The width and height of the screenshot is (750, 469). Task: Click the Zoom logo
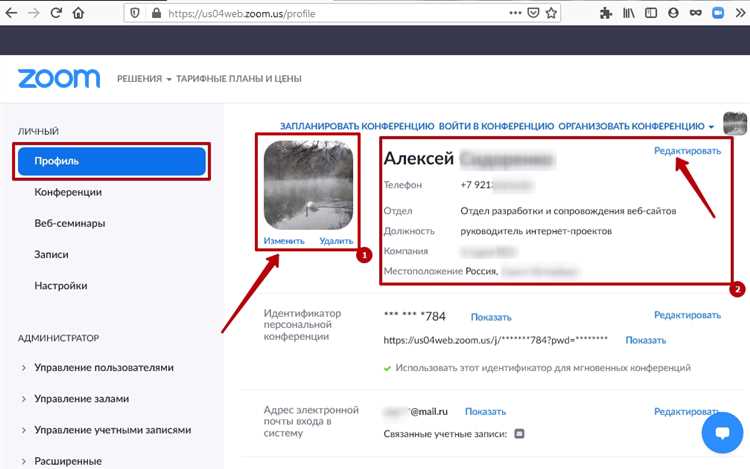pyautogui.click(x=59, y=78)
